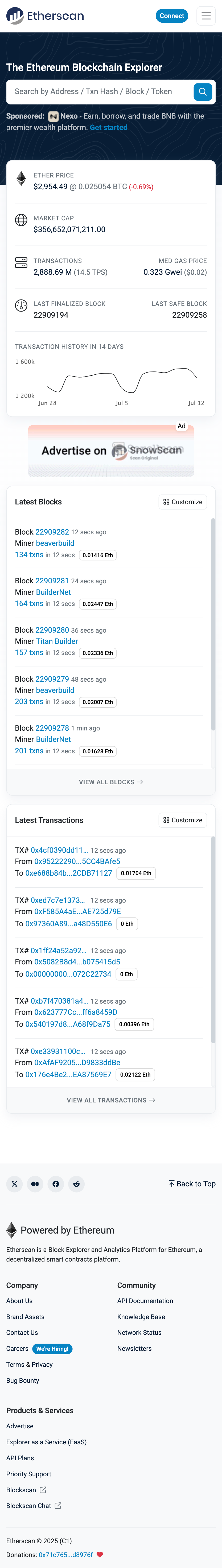Open the Medium social icon
This screenshot has height=1568, width=222.
click(x=35, y=1184)
